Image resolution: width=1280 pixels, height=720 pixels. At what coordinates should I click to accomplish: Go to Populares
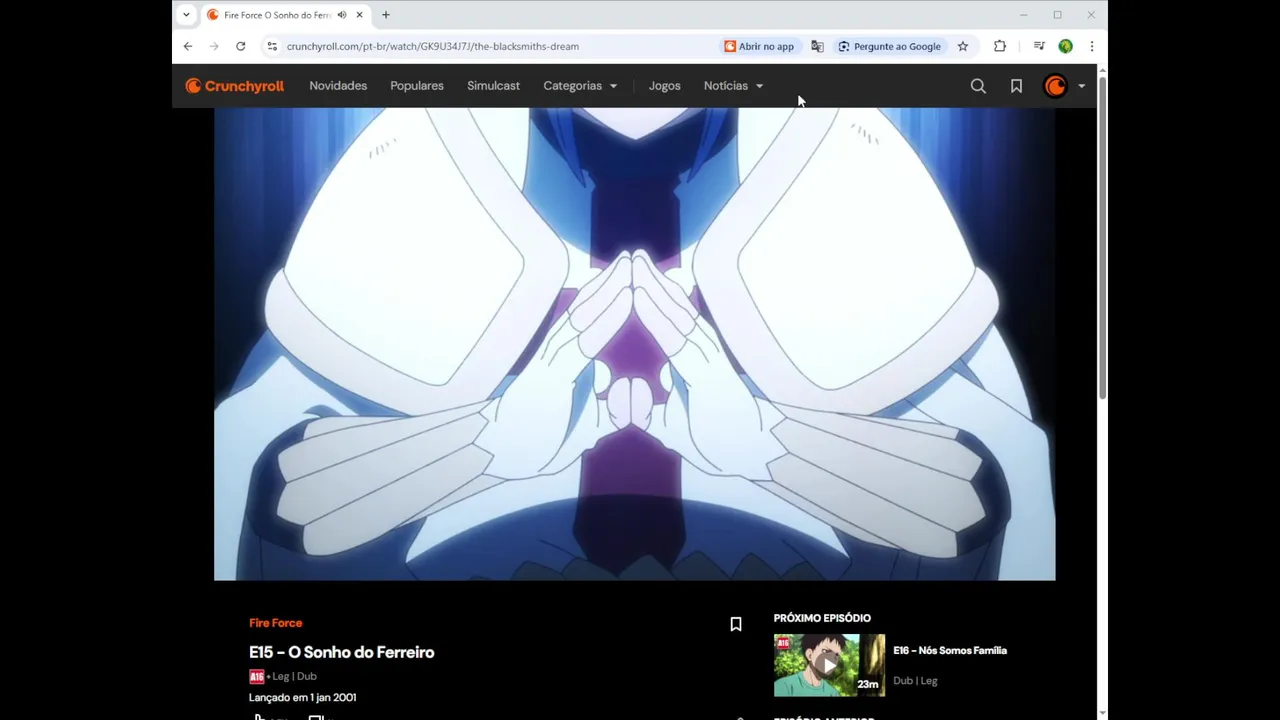417,86
